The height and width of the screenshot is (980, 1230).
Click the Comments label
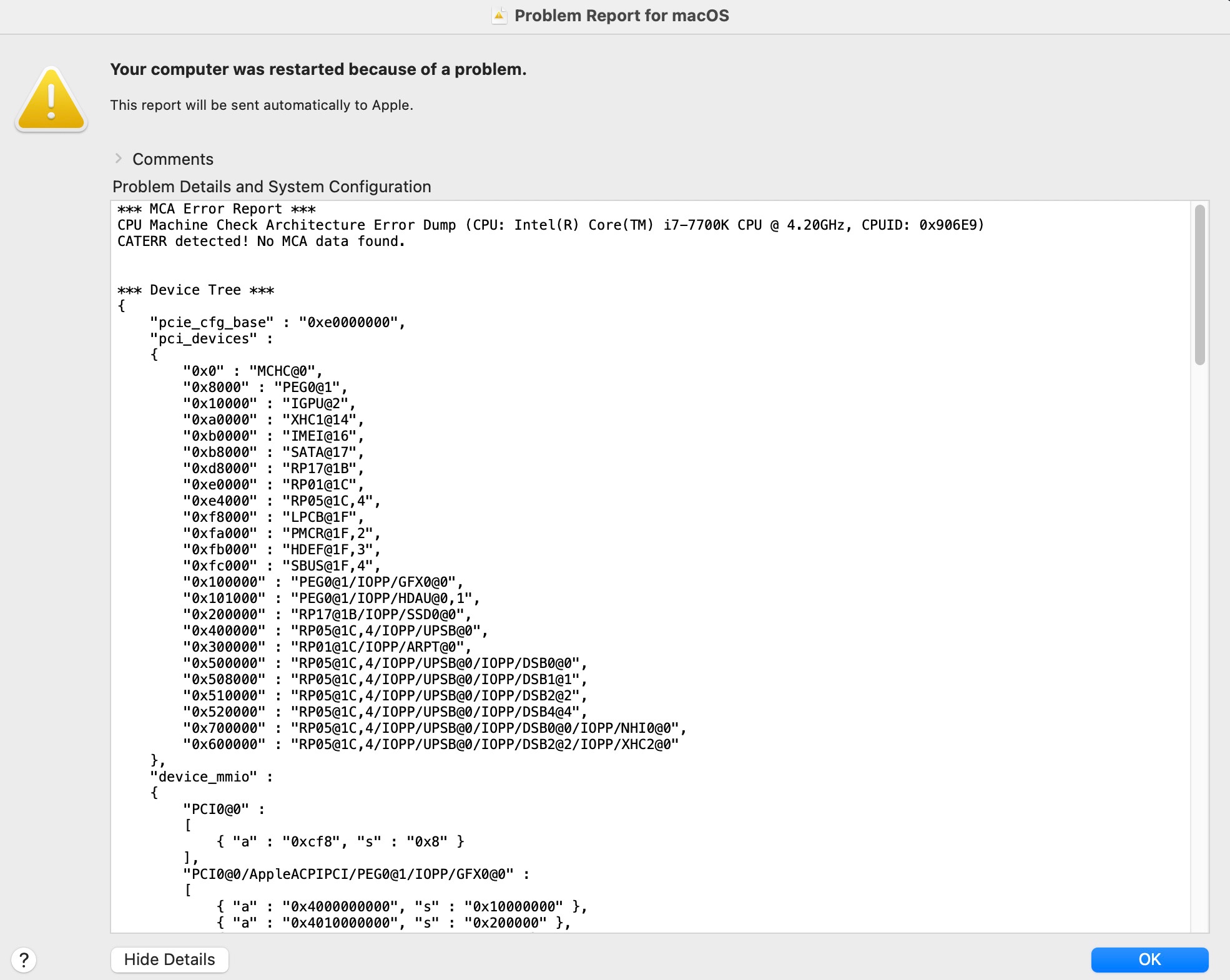click(173, 159)
